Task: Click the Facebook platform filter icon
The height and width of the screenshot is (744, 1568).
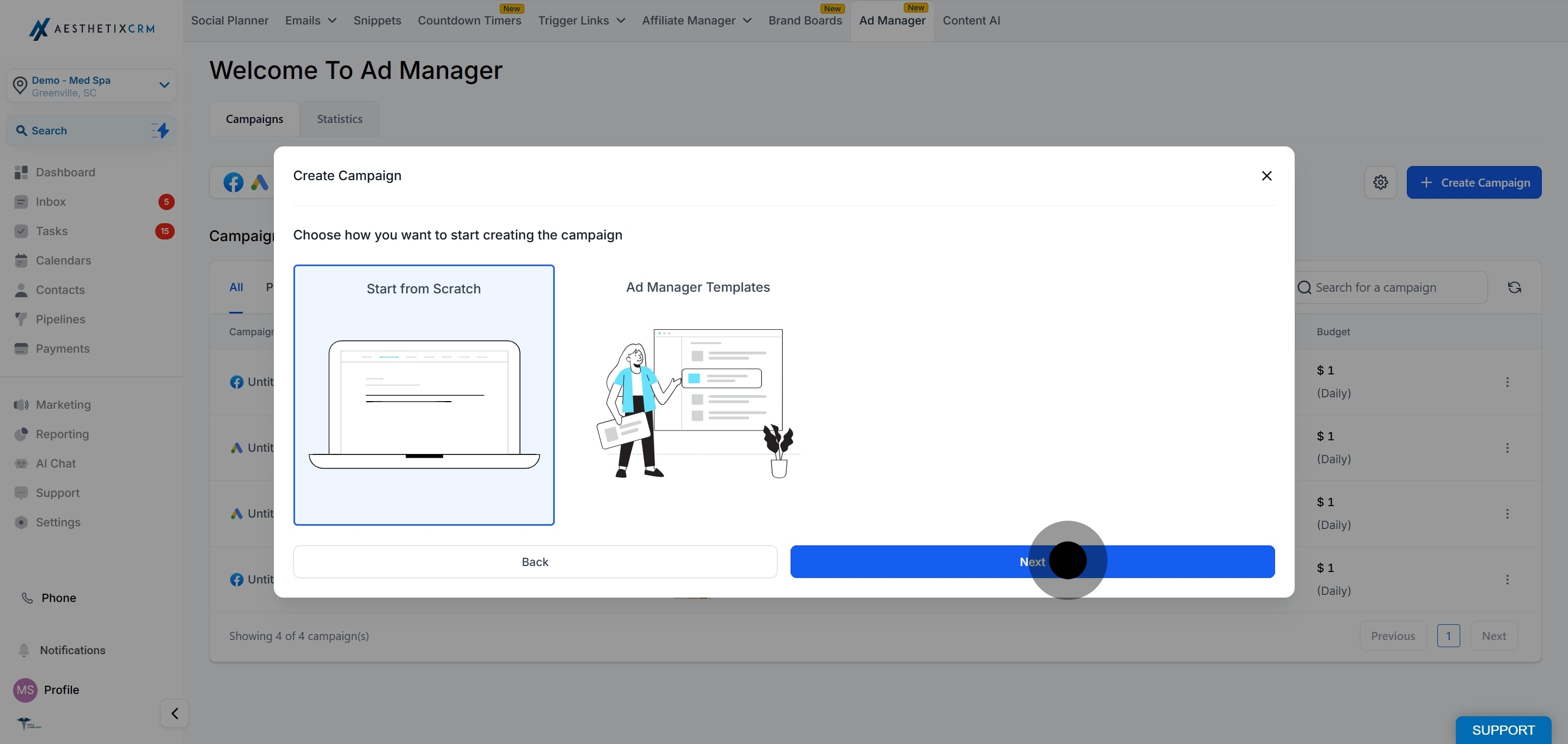Action: pyautogui.click(x=233, y=182)
